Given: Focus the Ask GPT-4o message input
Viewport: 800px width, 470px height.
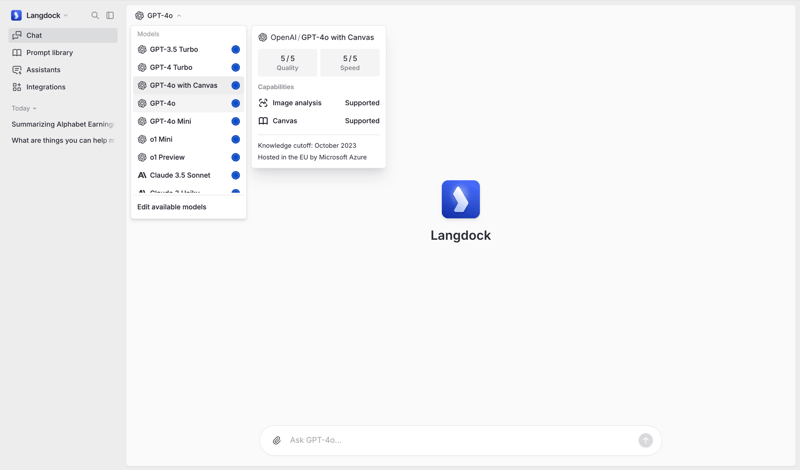Looking at the screenshot, I should pos(461,440).
